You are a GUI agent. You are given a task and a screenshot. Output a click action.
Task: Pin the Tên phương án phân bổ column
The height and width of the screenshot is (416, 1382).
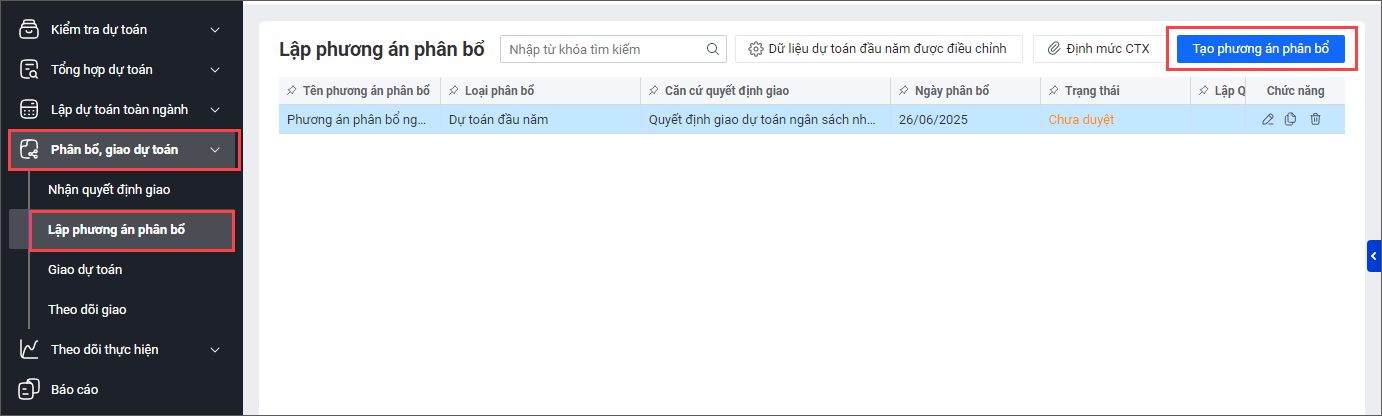point(291,91)
